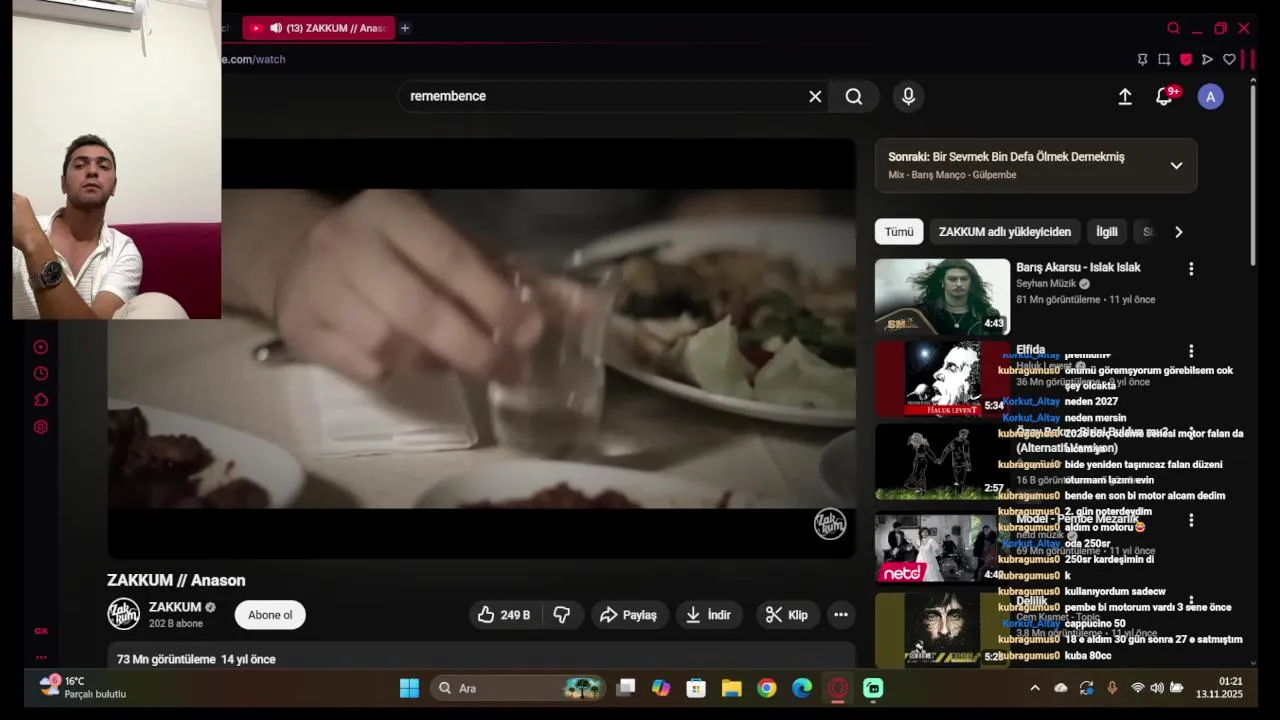Expand the Sonraki up-next panel chevron

pos(1176,166)
